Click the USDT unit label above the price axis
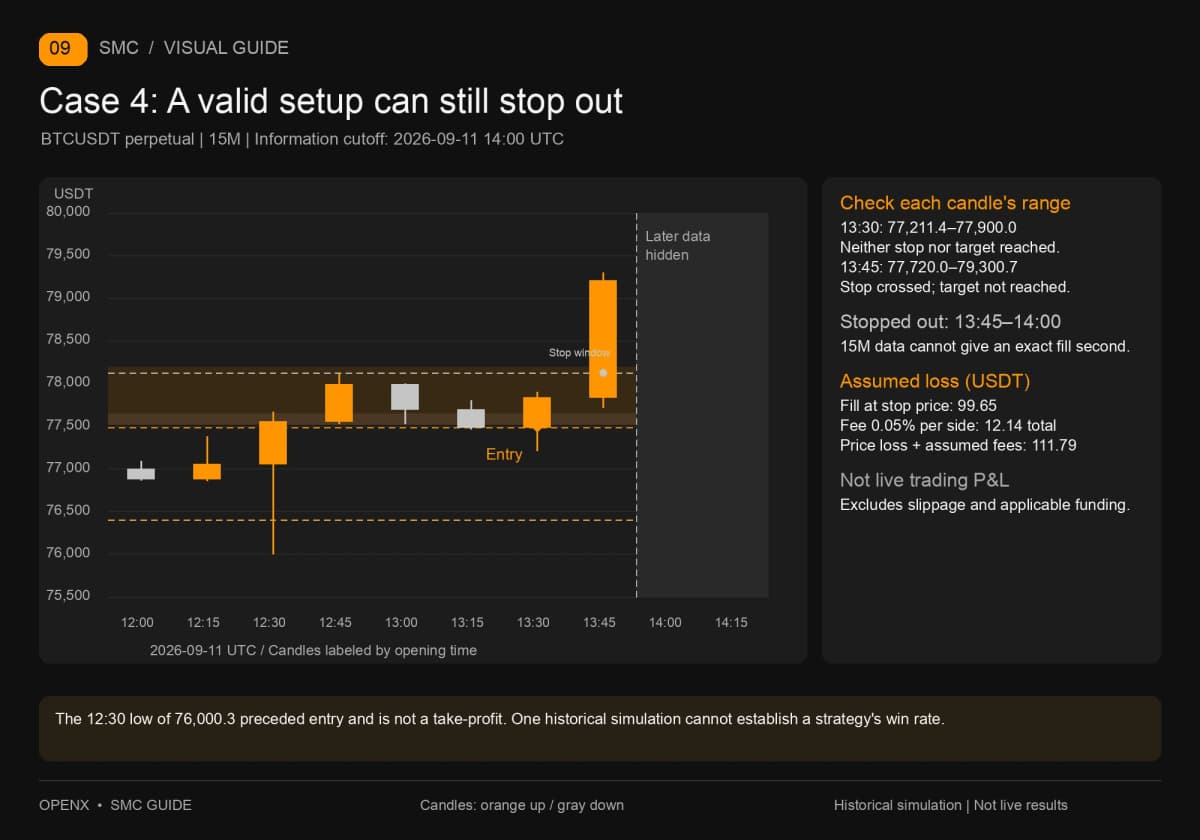Screen dimensions: 1200x840 pyautogui.click(x=73, y=193)
